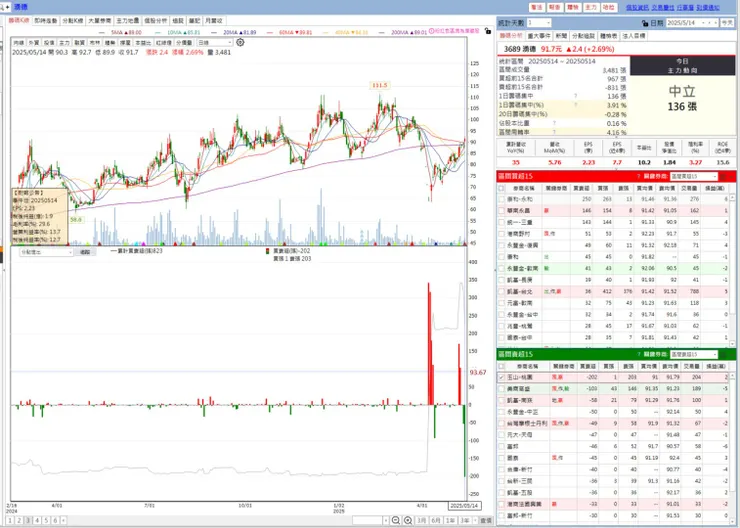Toggle the lock icon beside 日期
Screen dimensions: 740x528
click(645, 23)
